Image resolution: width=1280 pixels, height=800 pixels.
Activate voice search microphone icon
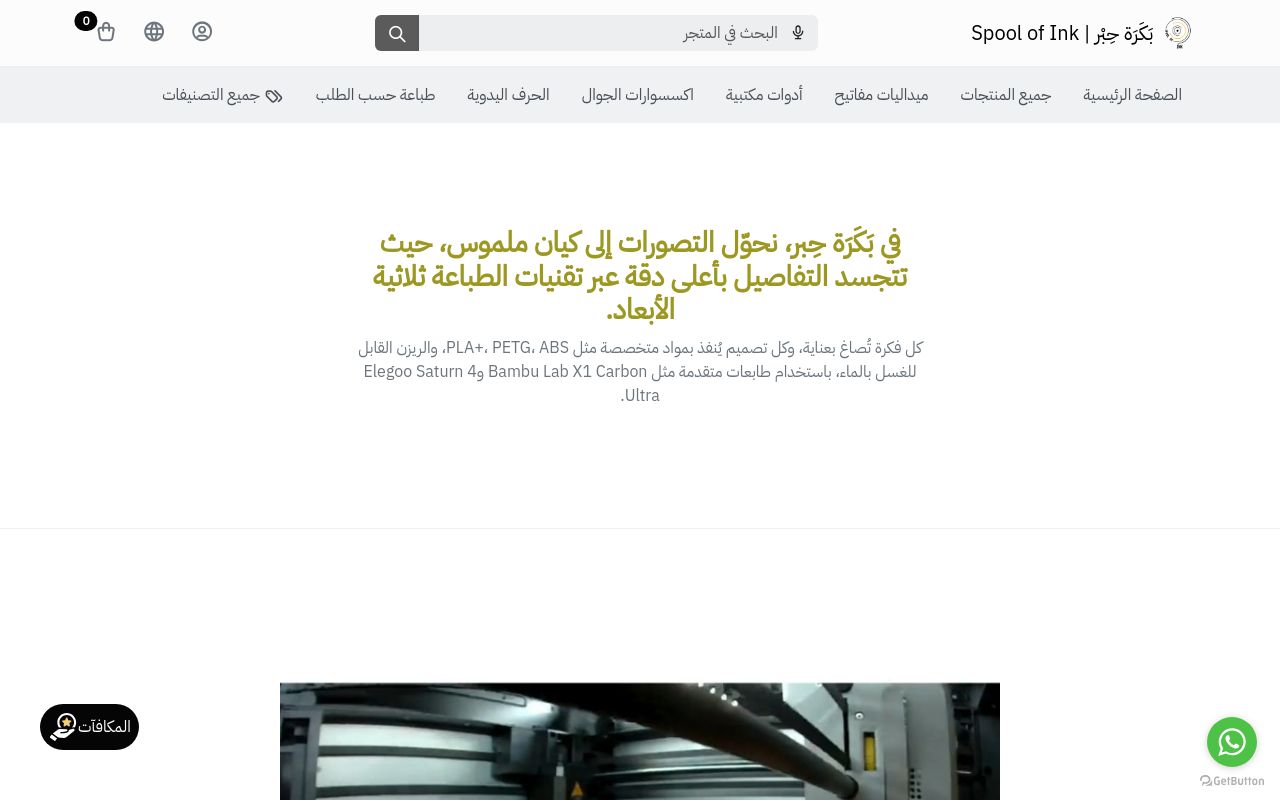pyautogui.click(x=798, y=33)
